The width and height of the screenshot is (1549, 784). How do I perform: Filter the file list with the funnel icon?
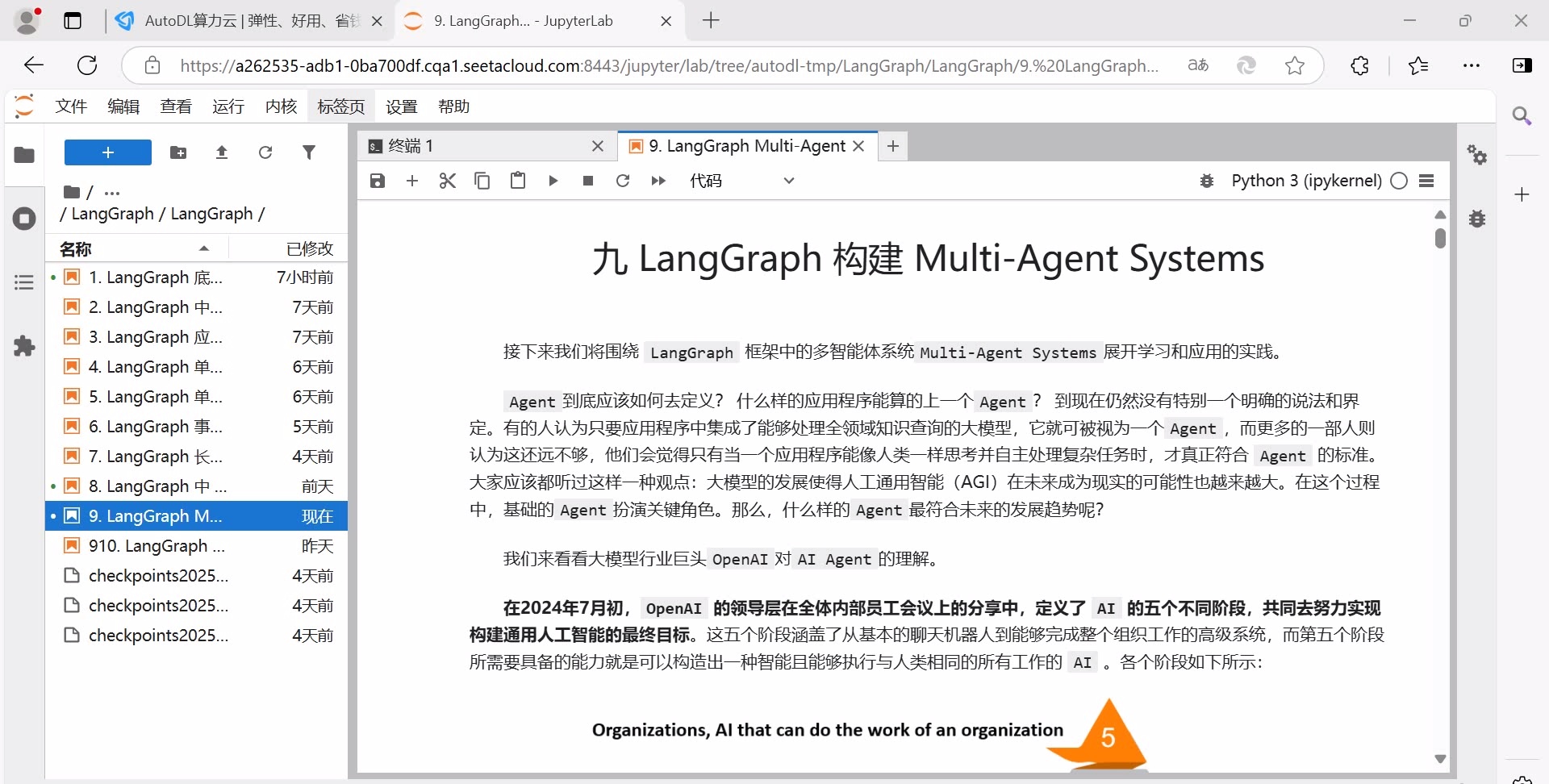[x=310, y=152]
